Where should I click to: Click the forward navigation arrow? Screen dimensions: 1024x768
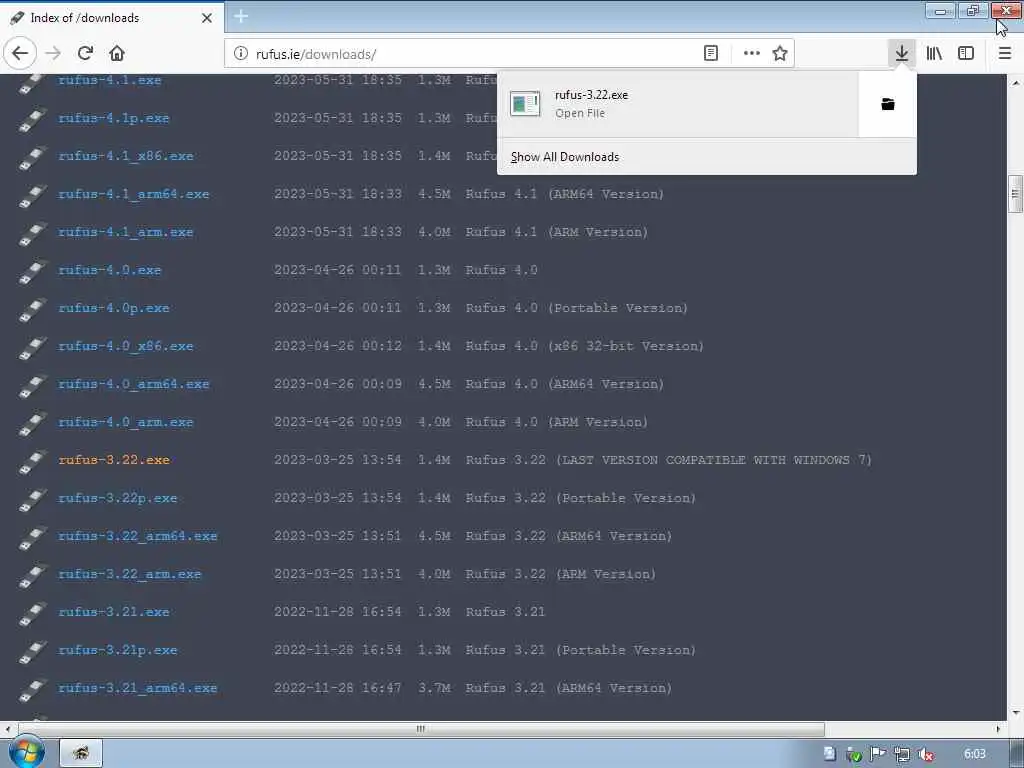coord(53,54)
